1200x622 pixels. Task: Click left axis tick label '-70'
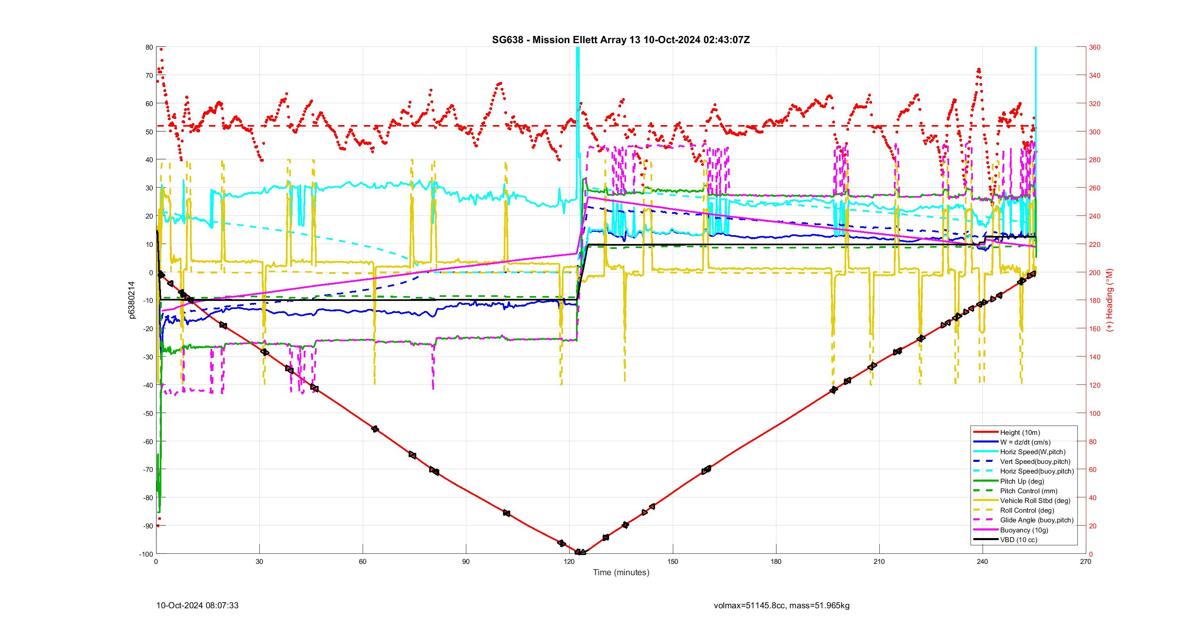pos(146,469)
